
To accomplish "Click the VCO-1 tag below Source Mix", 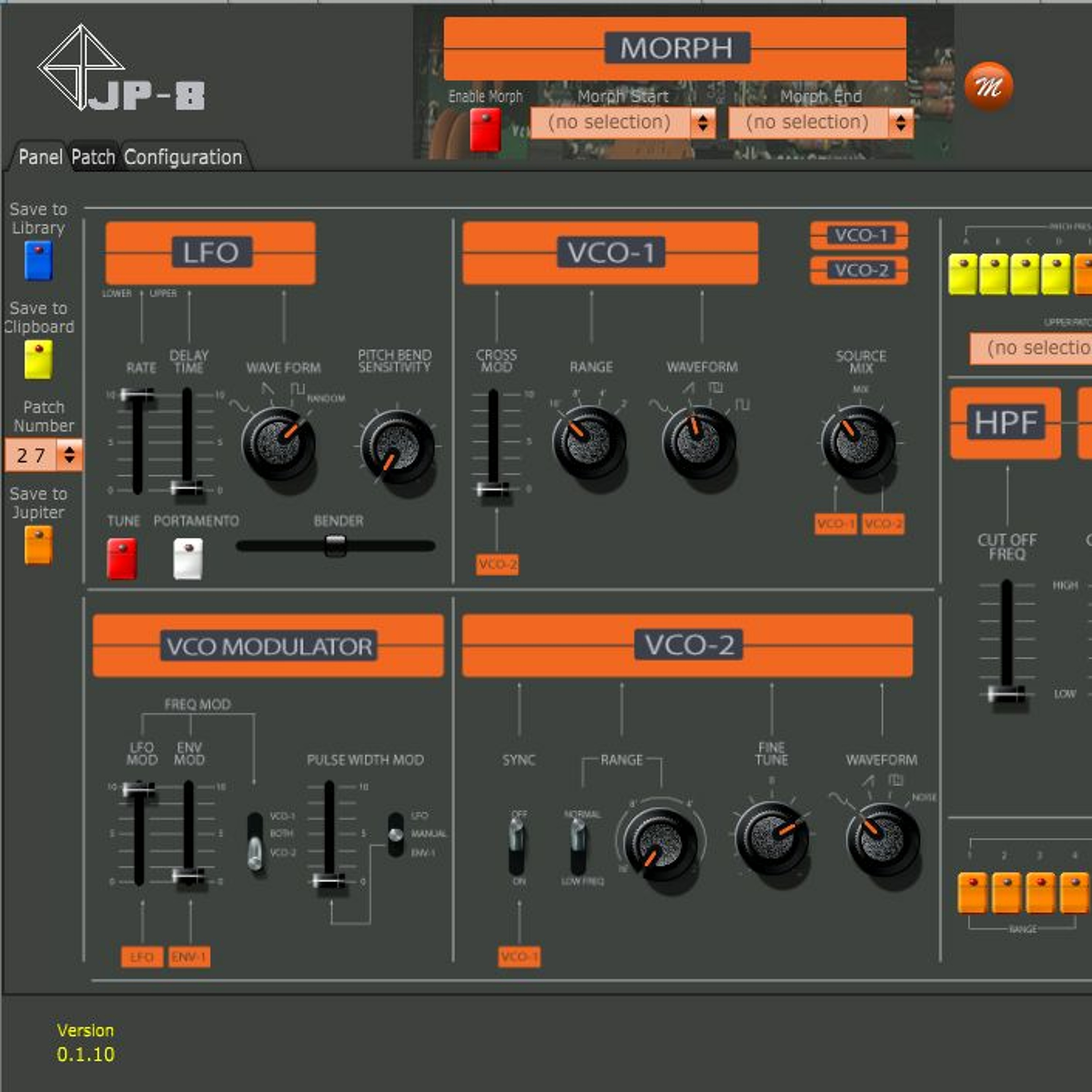I will [x=835, y=523].
